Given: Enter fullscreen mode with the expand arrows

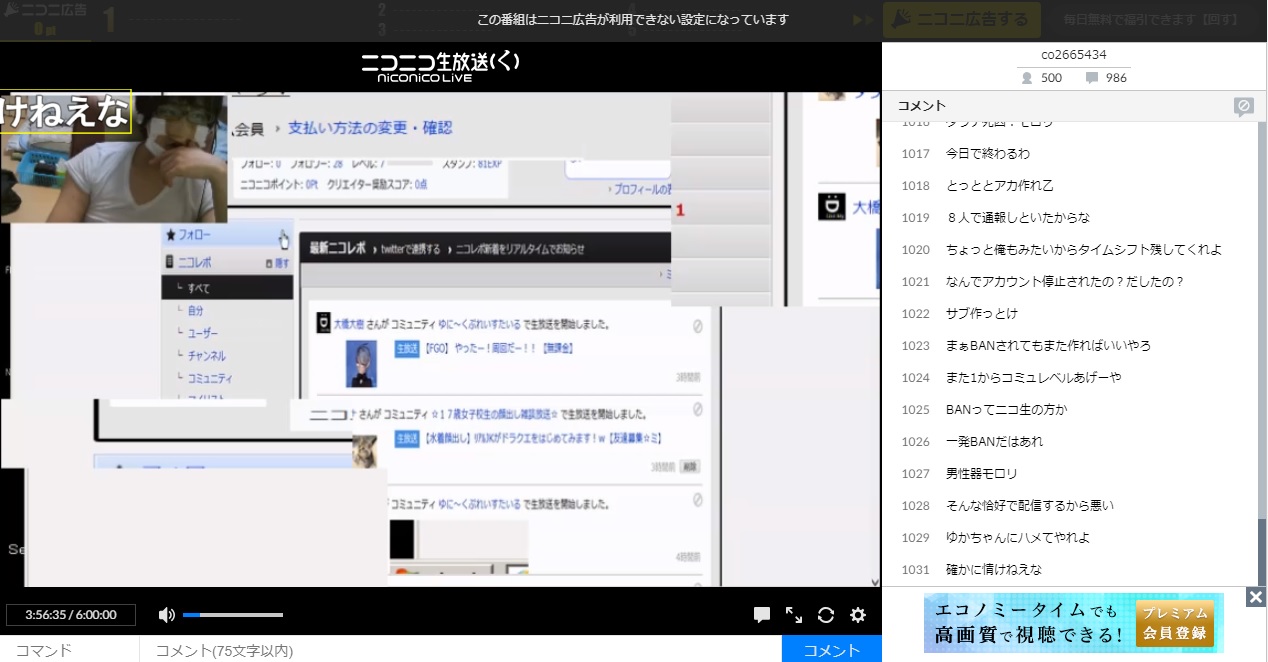Looking at the screenshot, I should [x=794, y=615].
